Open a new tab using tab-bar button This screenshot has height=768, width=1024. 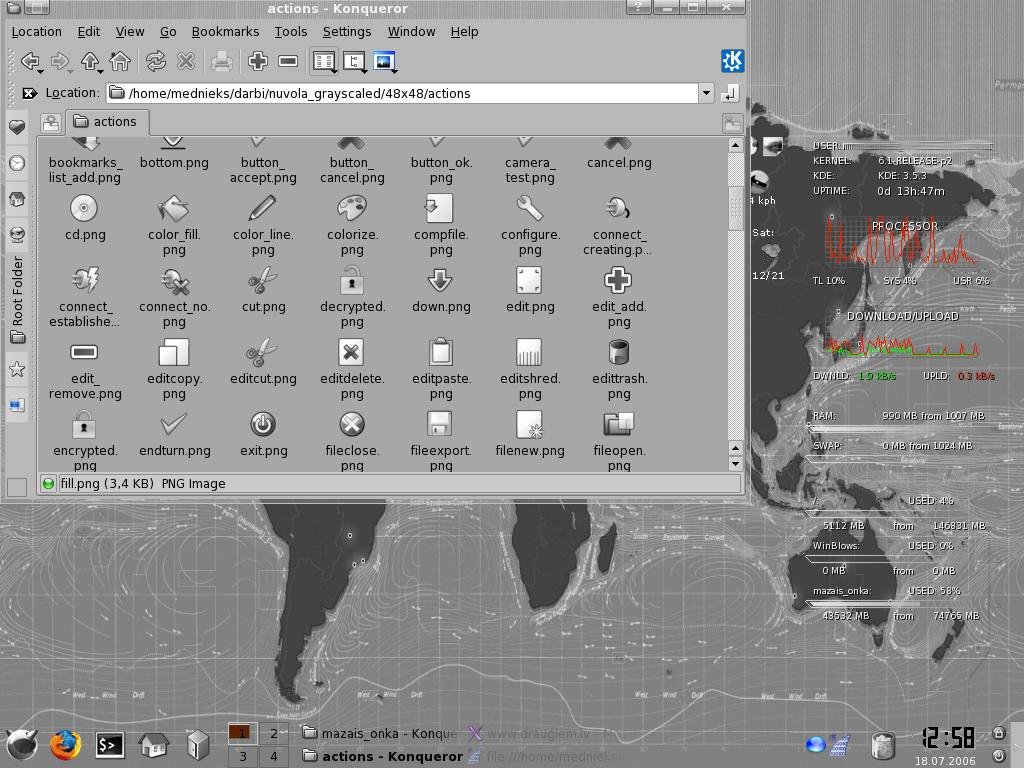[50, 123]
